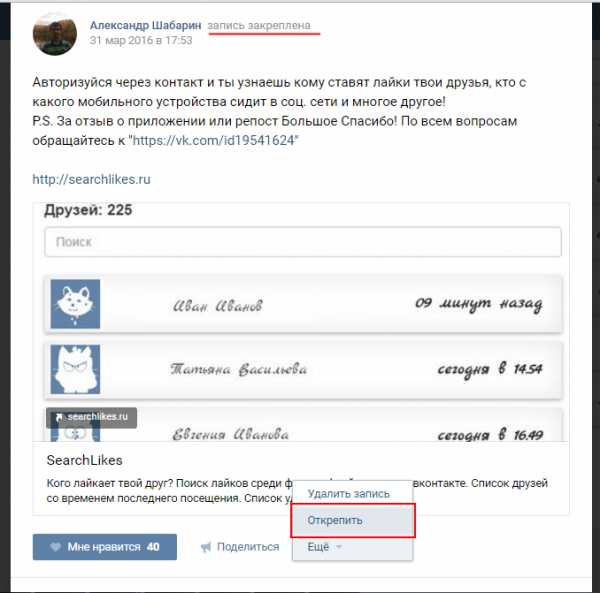Focus the Поиск search field
The height and width of the screenshot is (593, 600).
point(303,242)
